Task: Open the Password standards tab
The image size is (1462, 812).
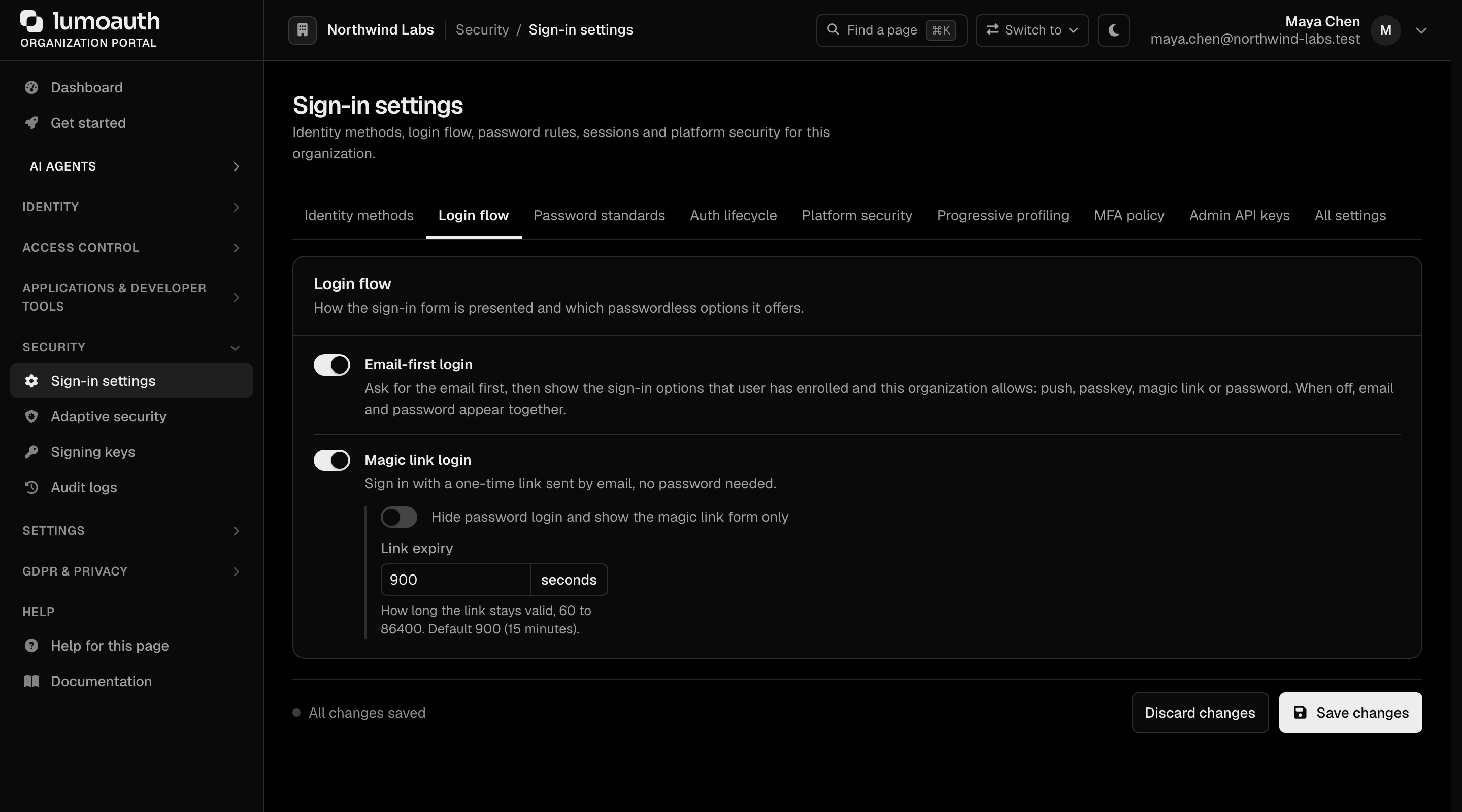Action: (599, 216)
